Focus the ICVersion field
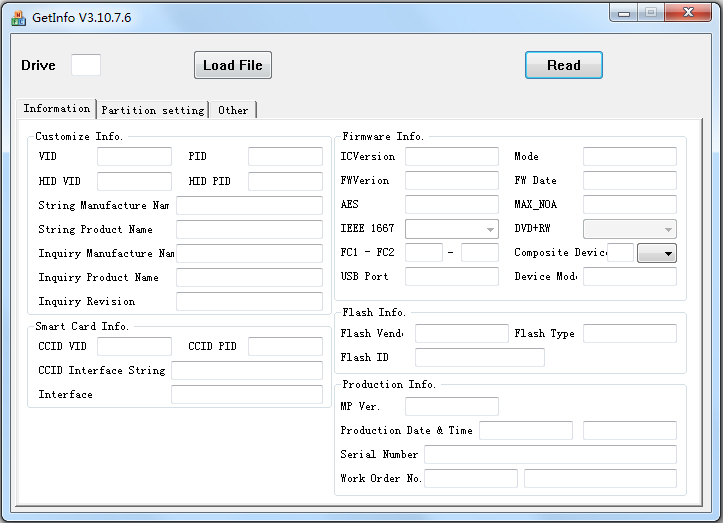Viewport: 723px width, 523px height. point(451,157)
